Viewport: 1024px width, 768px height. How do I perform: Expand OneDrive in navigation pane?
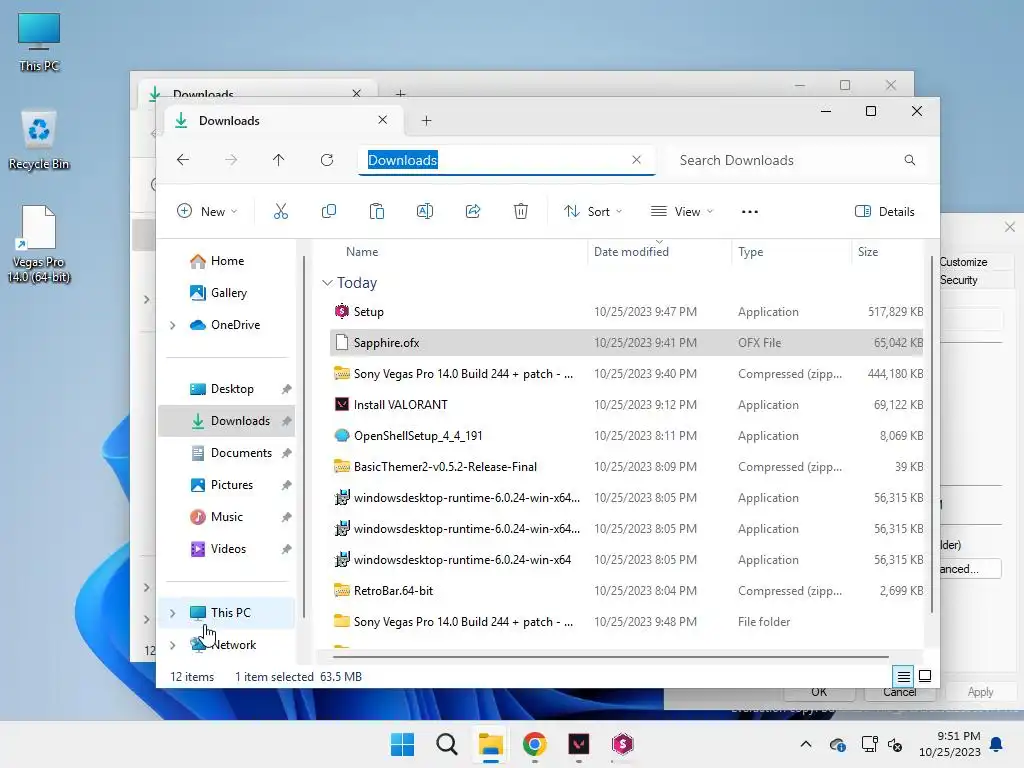(172, 325)
